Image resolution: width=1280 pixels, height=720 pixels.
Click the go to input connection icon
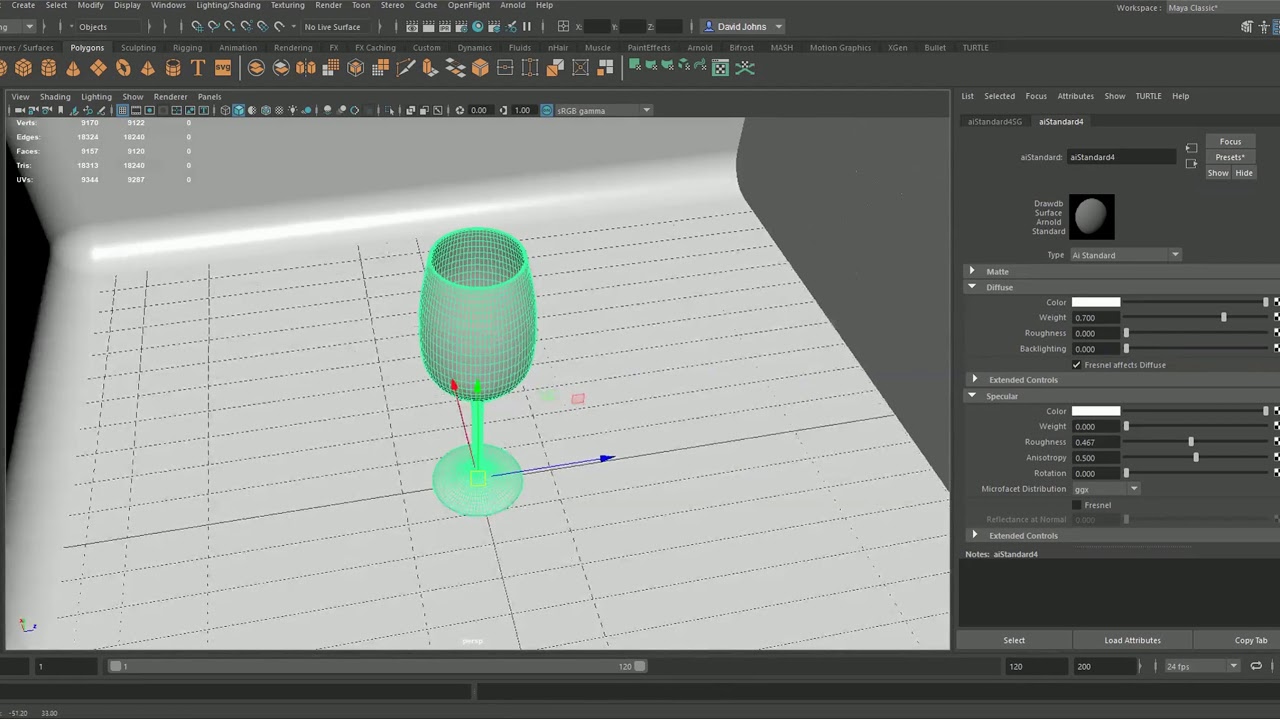[1191, 148]
